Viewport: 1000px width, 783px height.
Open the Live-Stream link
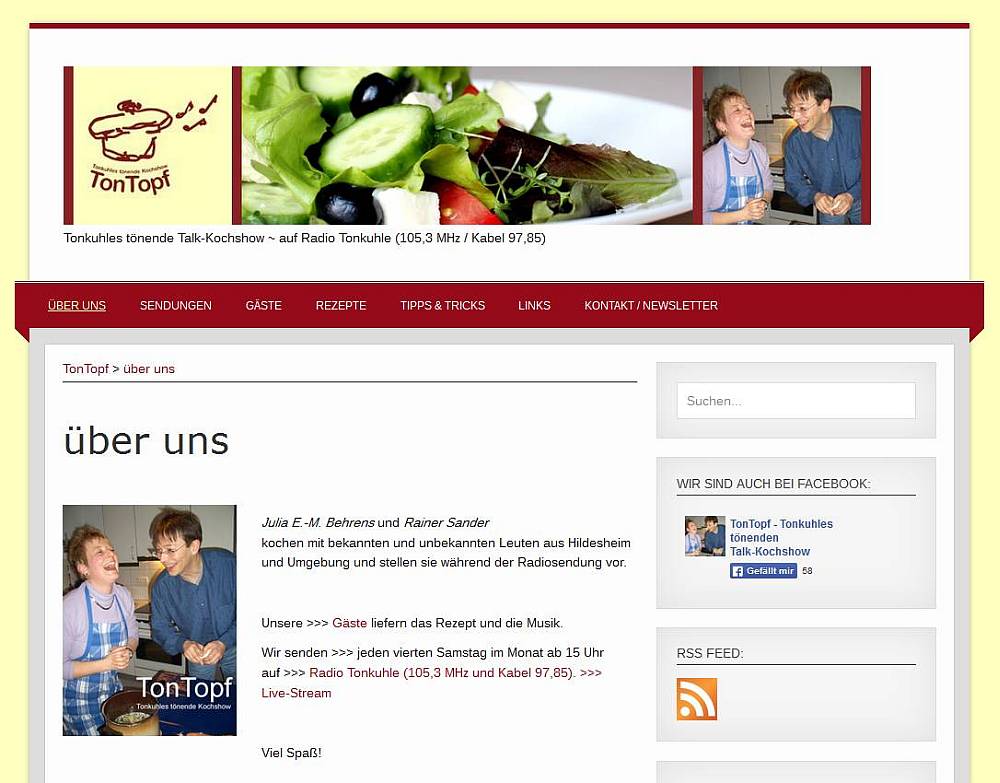(x=296, y=693)
